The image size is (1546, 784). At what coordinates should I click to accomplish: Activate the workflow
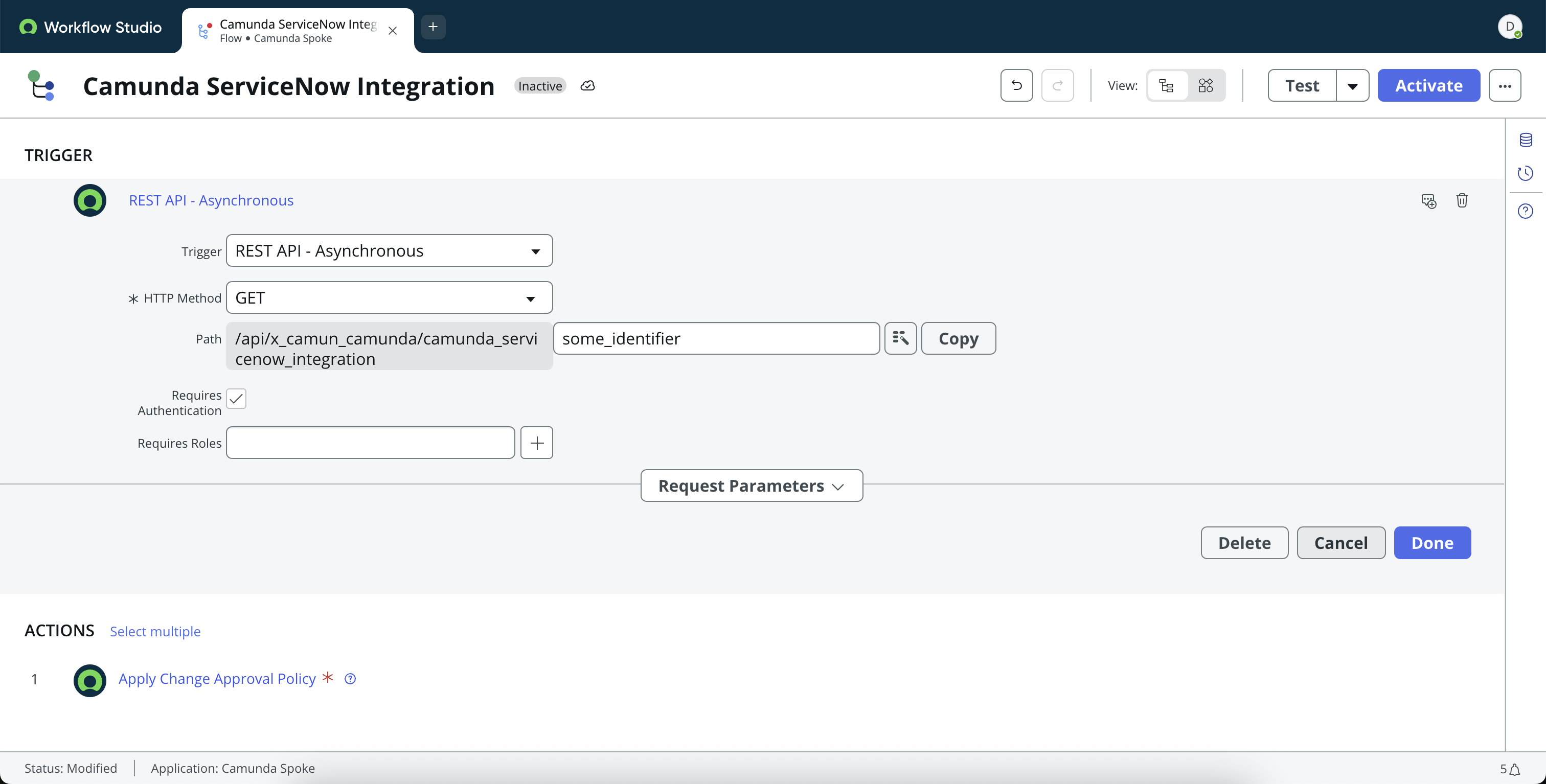(x=1428, y=85)
